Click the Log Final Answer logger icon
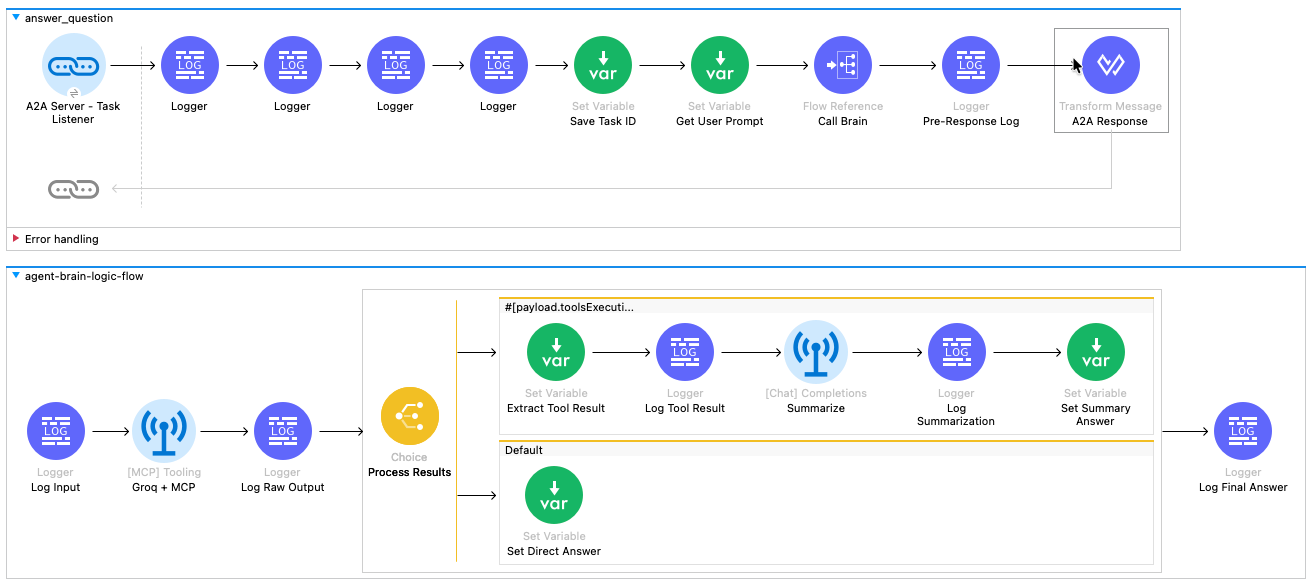The width and height of the screenshot is (1312, 588). (x=1243, y=430)
